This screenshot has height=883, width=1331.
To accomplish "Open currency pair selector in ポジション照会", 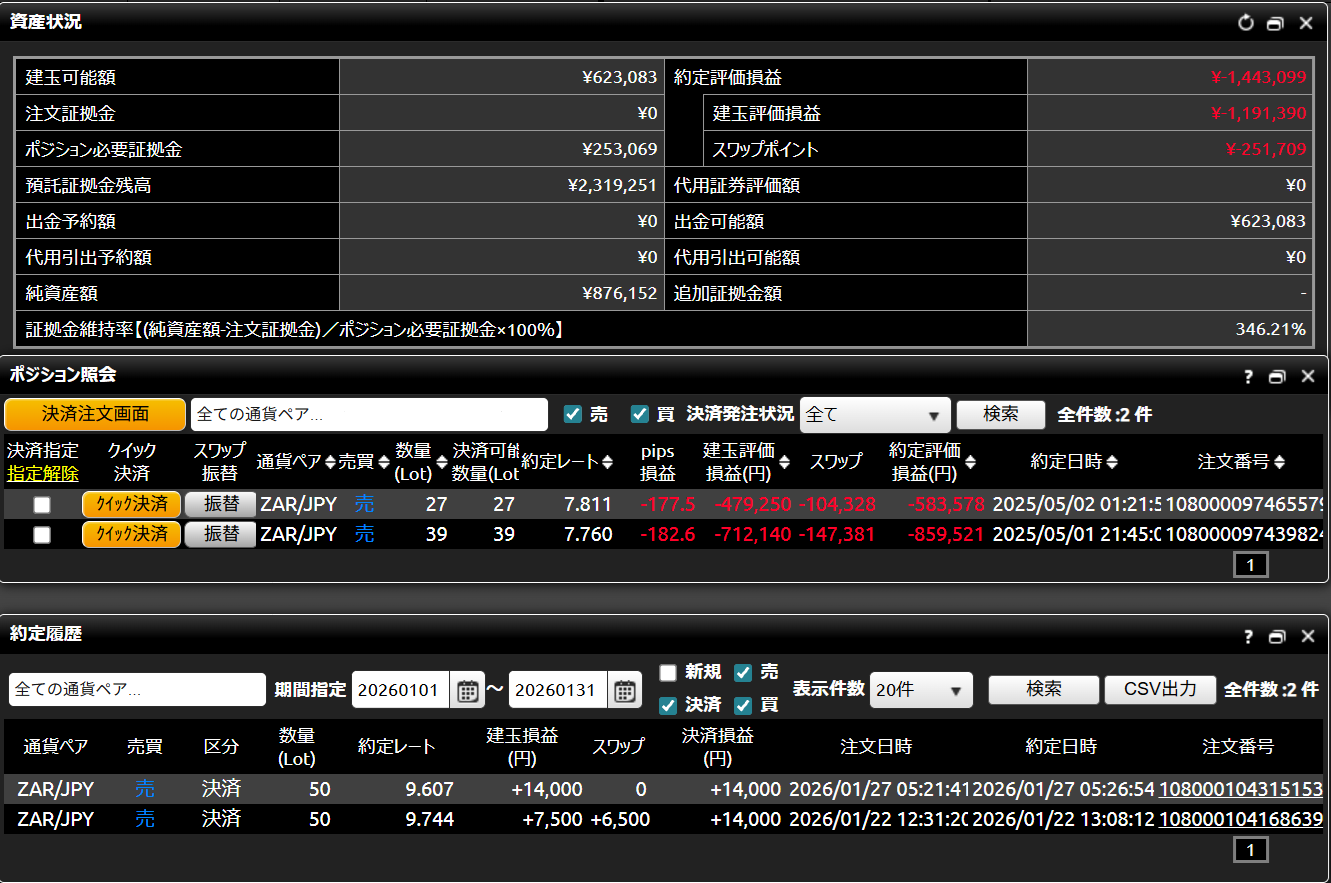I will pos(369,414).
